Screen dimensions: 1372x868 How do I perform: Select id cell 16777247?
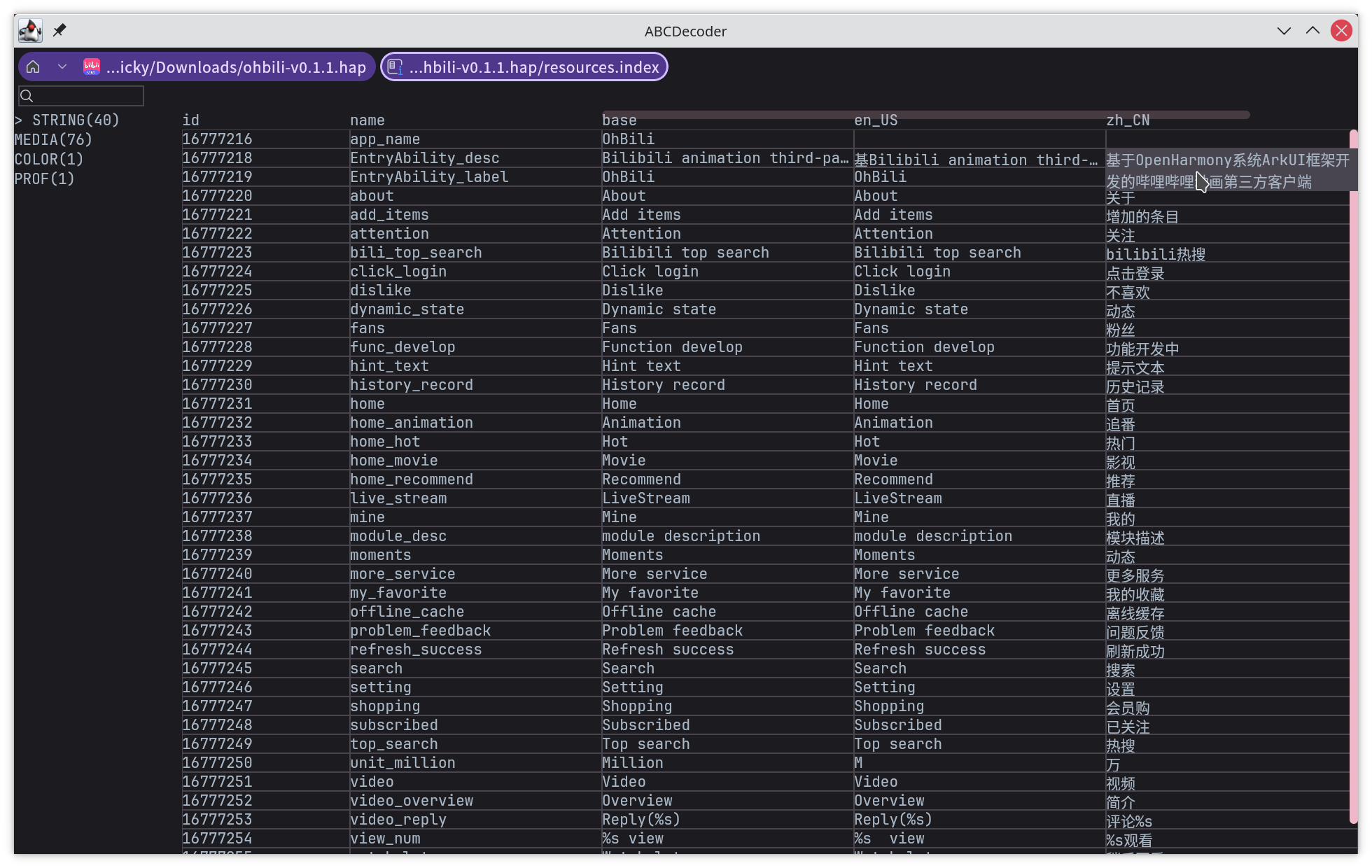266,706
